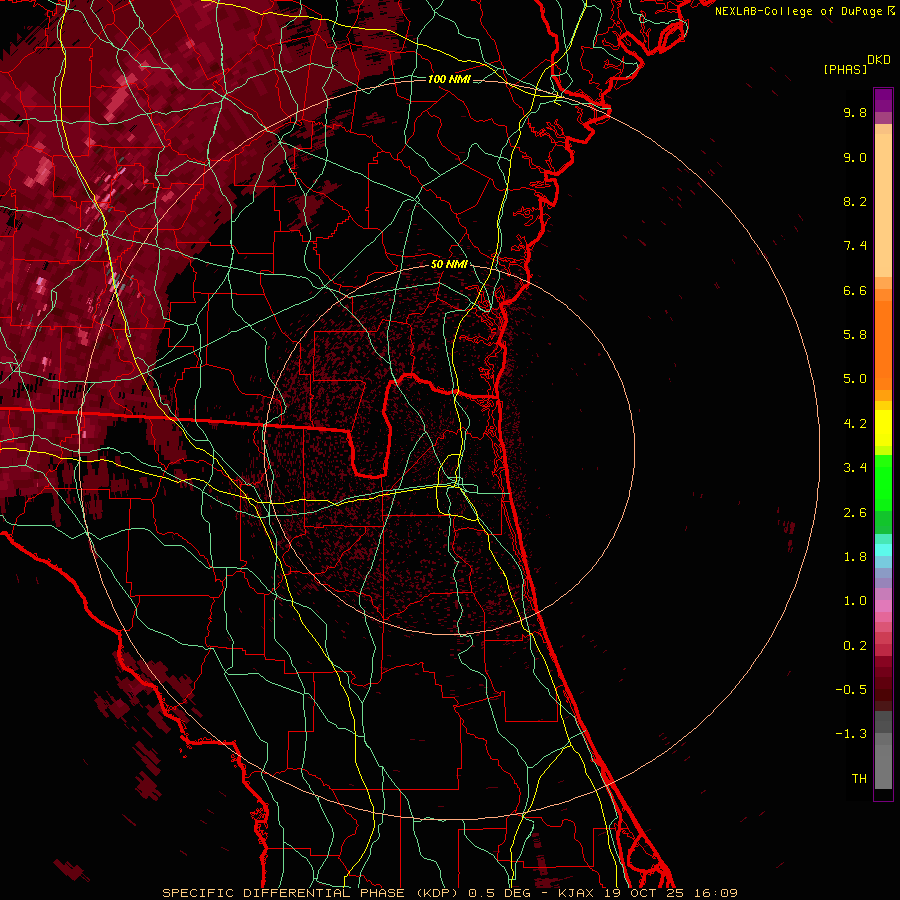This screenshot has height=900, width=900.
Task: Click the 9.8 value on the color scale
Action: pos(855,112)
